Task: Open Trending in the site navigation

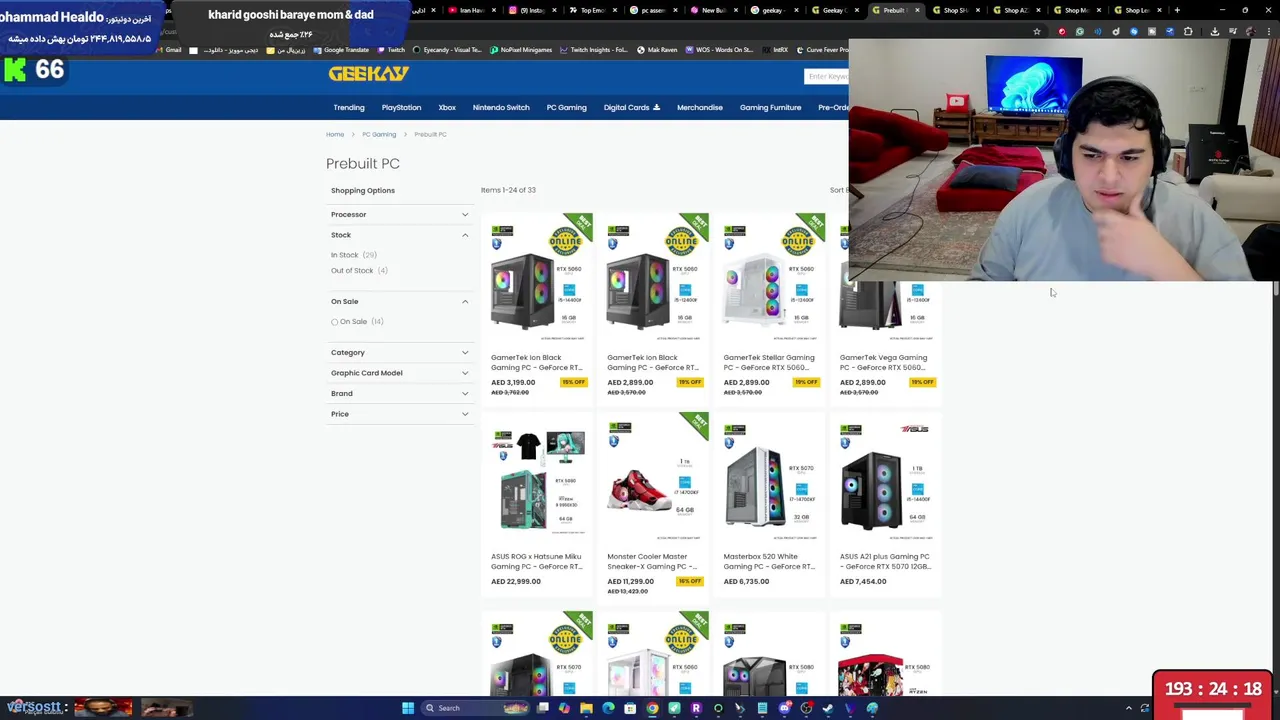Action: point(349,107)
